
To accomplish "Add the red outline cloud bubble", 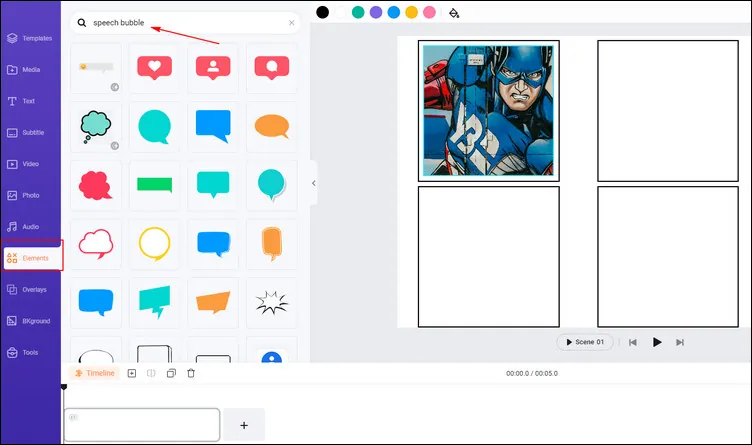I will [96, 244].
